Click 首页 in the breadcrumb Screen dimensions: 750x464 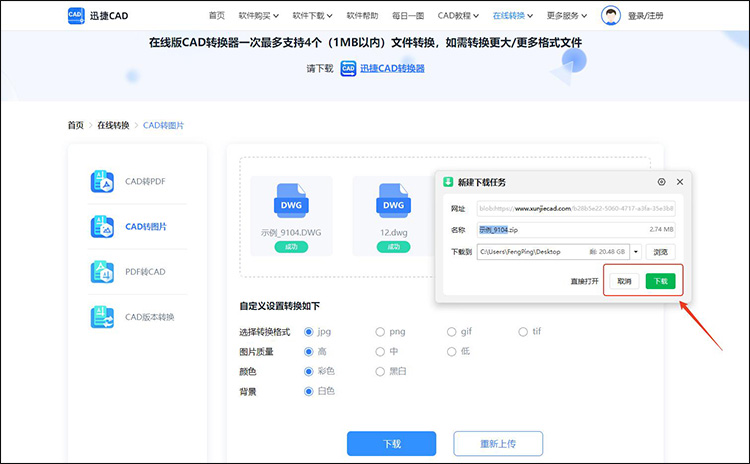(76, 125)
